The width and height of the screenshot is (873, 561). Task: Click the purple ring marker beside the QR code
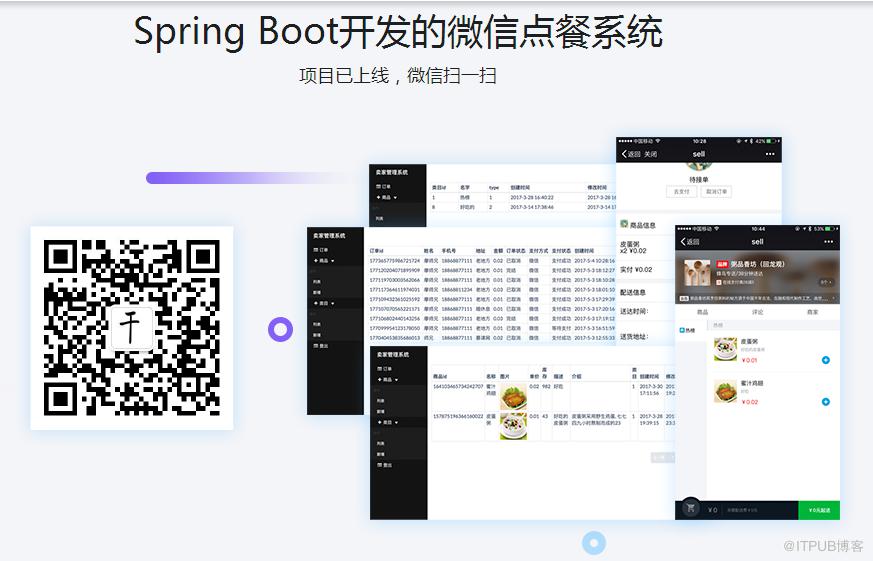(x=280, y=329)
